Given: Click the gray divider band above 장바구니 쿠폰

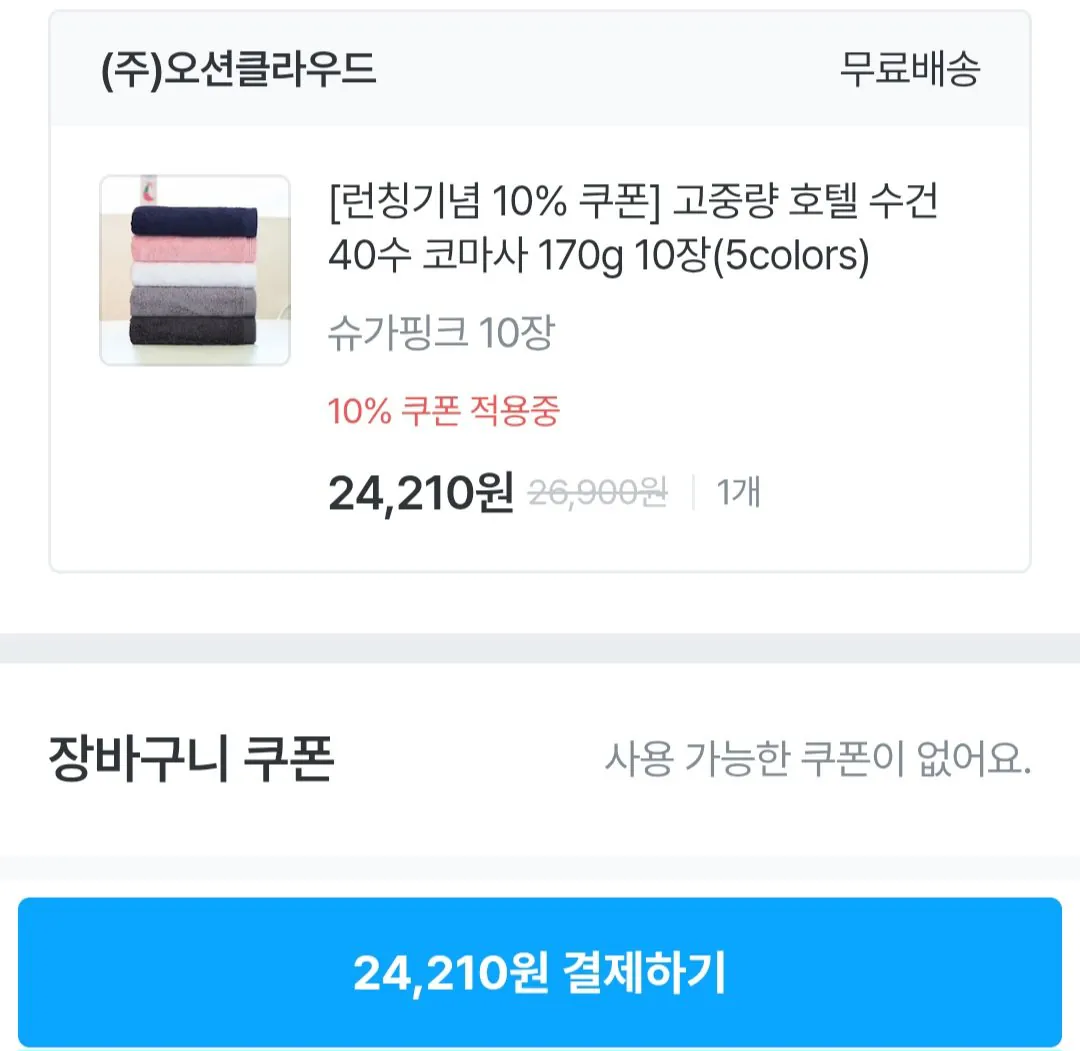Looking at the screenshot, I should (540, 648).
